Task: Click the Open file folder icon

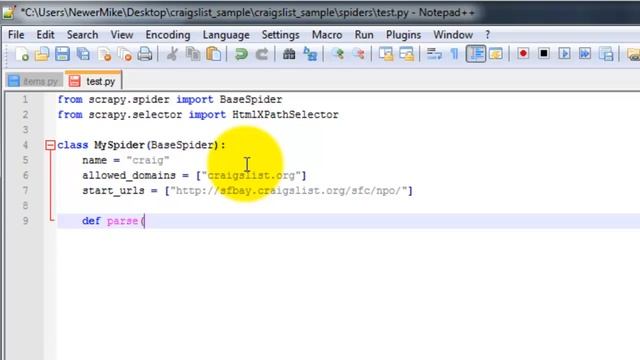Action: tap(42, 54)
